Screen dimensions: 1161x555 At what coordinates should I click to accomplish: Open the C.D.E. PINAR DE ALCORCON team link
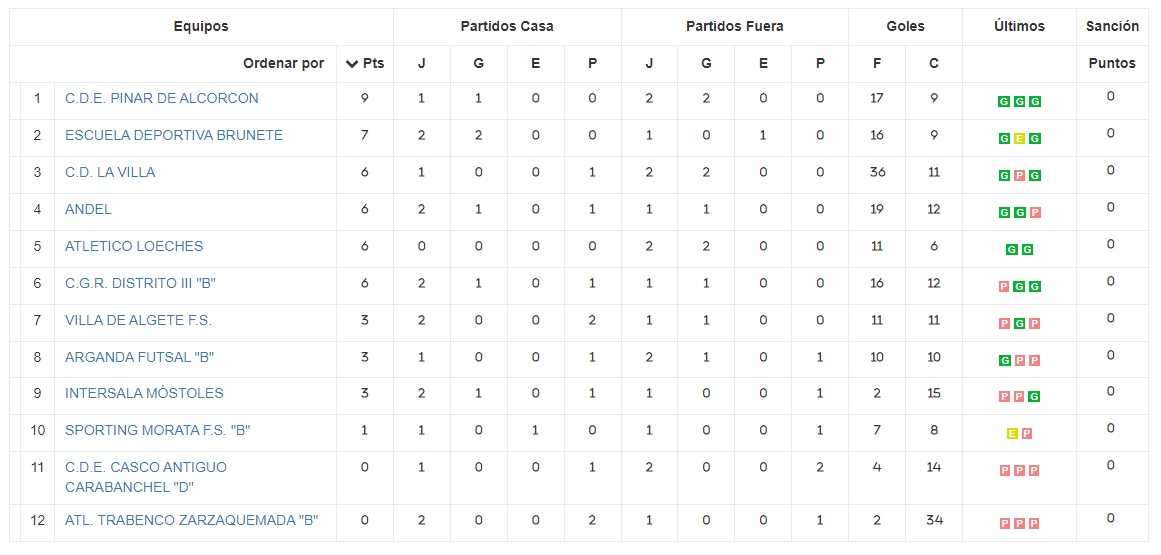tap(162, 98)
